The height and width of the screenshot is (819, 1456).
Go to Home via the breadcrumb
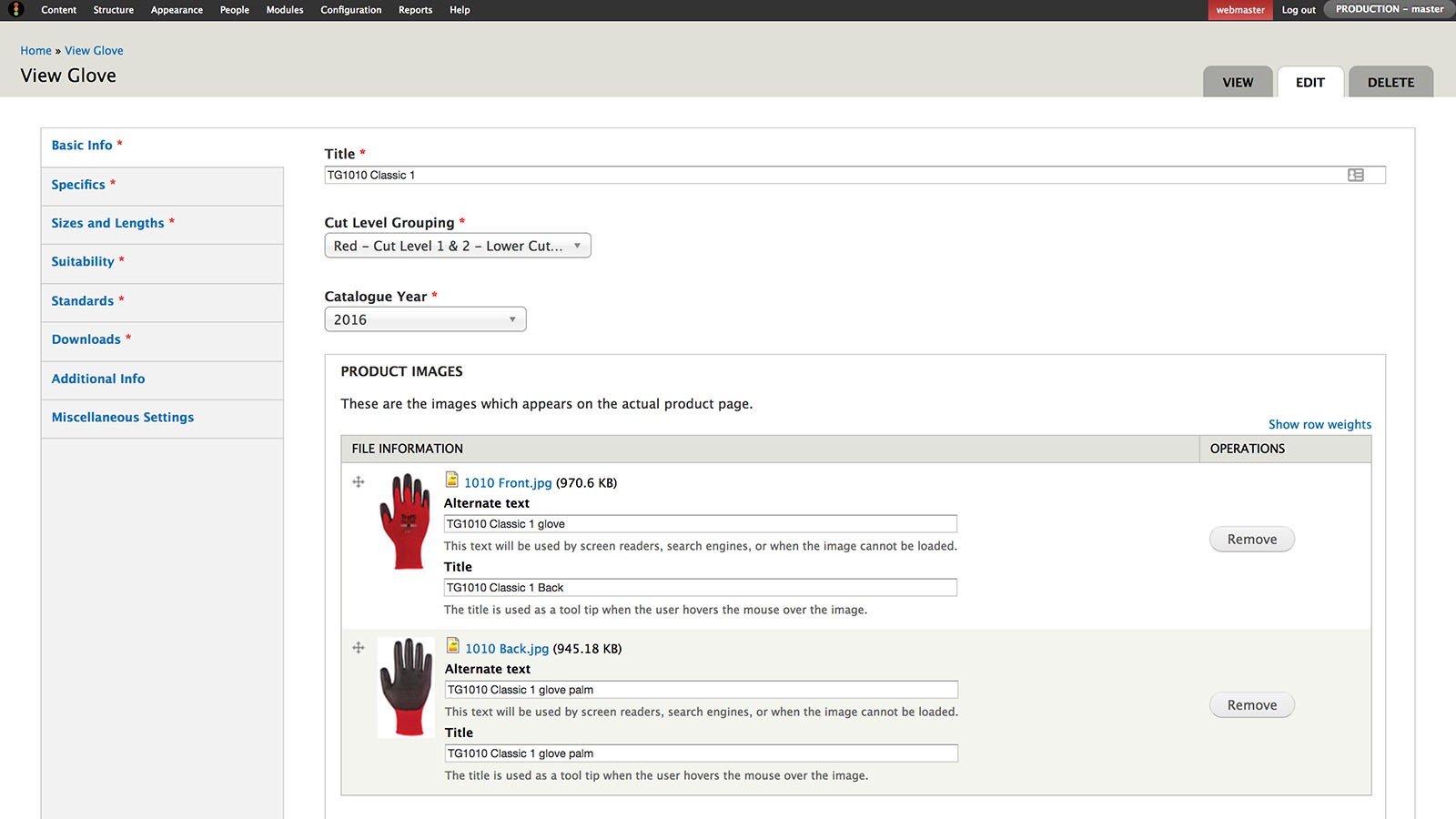click(x=36, y=51)
